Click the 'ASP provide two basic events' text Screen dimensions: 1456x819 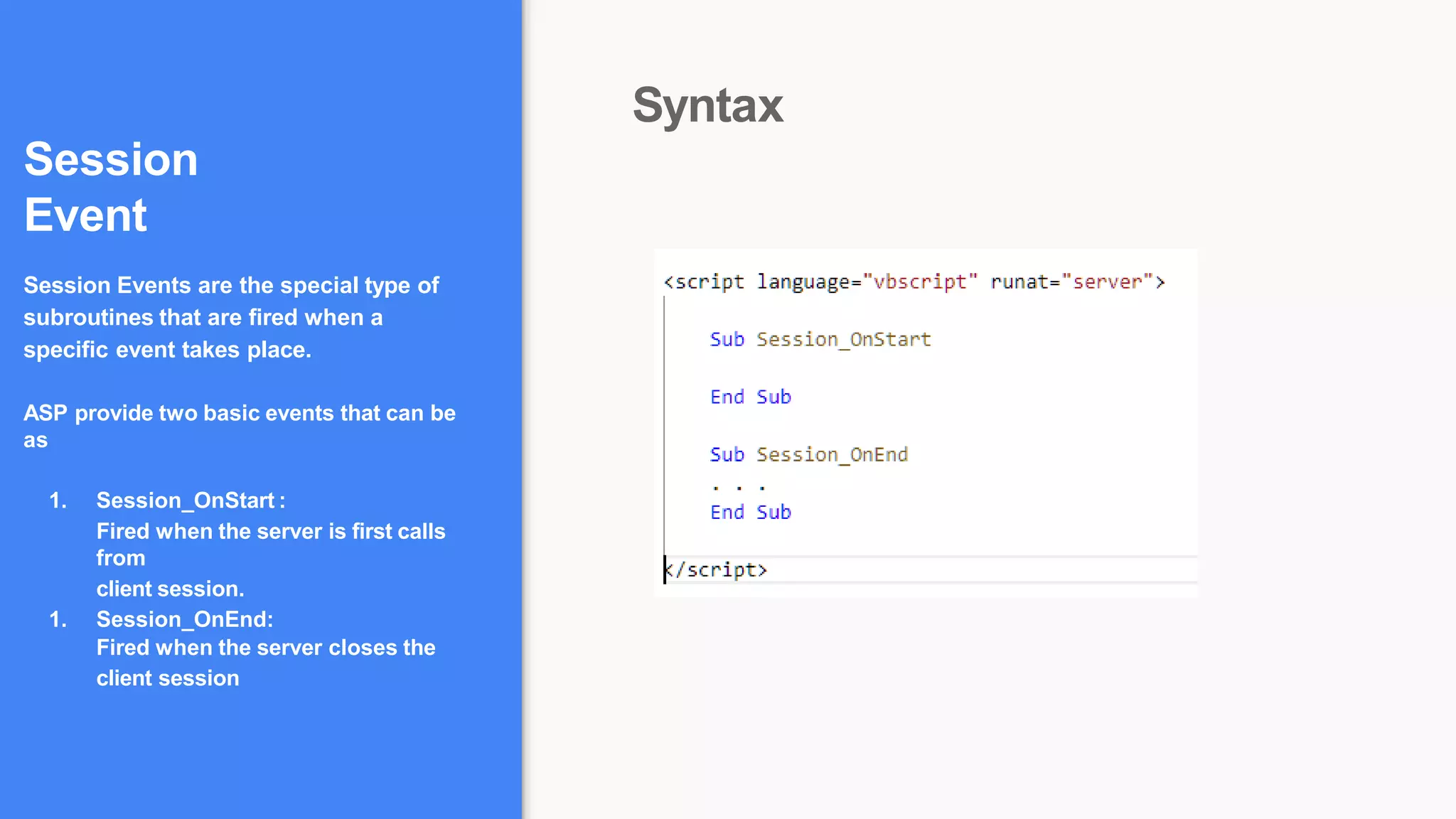[240, 414]
